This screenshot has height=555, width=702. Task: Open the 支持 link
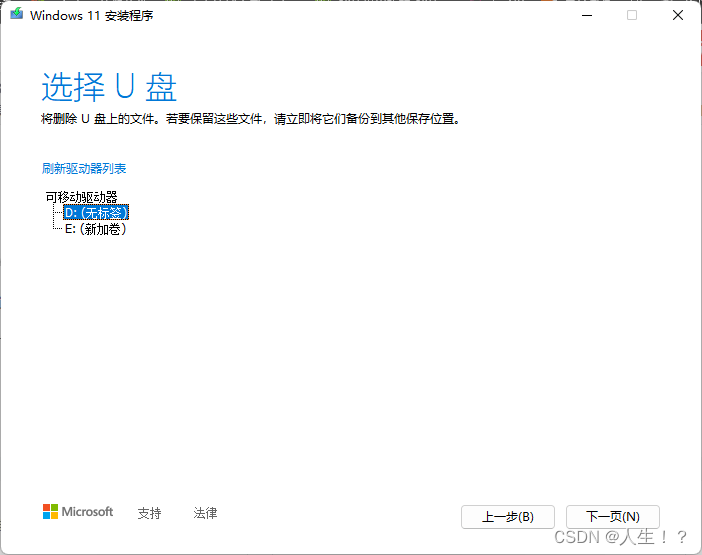[x=149, y=513]
